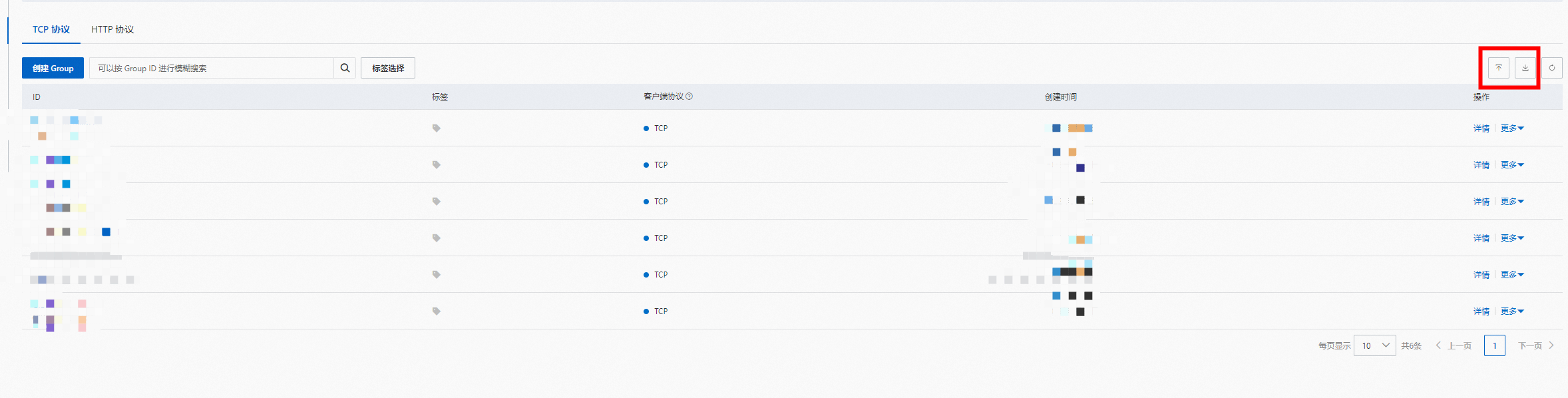The image size is (1568, 398).
Task: Go to next page with 下一页
Action: point(1535,346)
